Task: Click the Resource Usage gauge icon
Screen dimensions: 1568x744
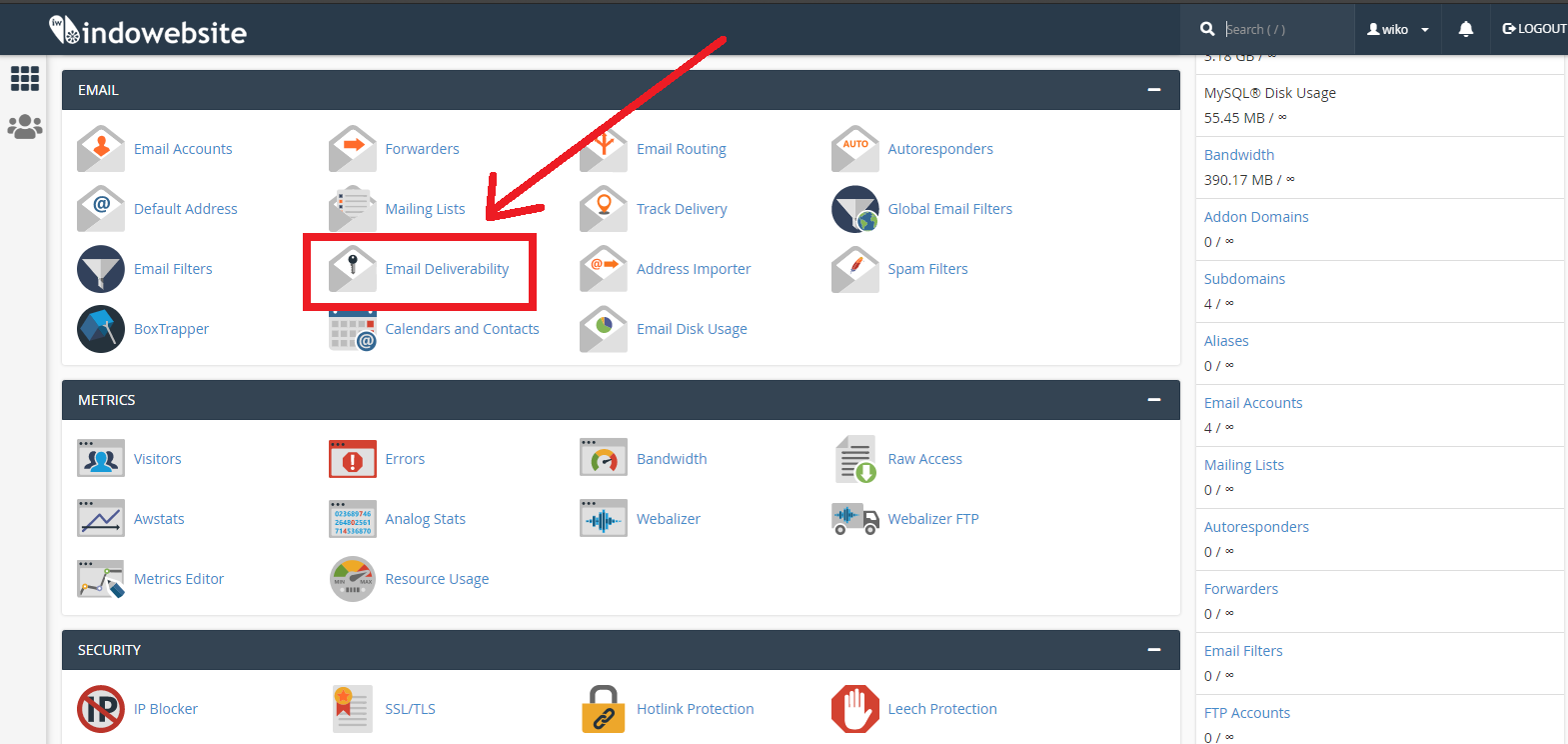Action: [x=353, y=579]
